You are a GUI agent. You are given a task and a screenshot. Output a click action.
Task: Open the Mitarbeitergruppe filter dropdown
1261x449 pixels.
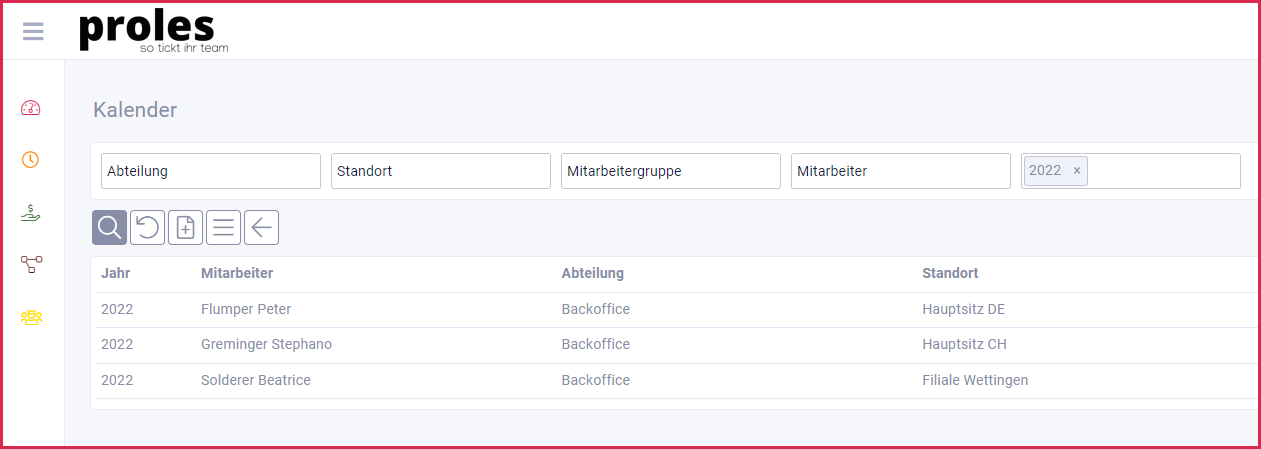point(670,171)
